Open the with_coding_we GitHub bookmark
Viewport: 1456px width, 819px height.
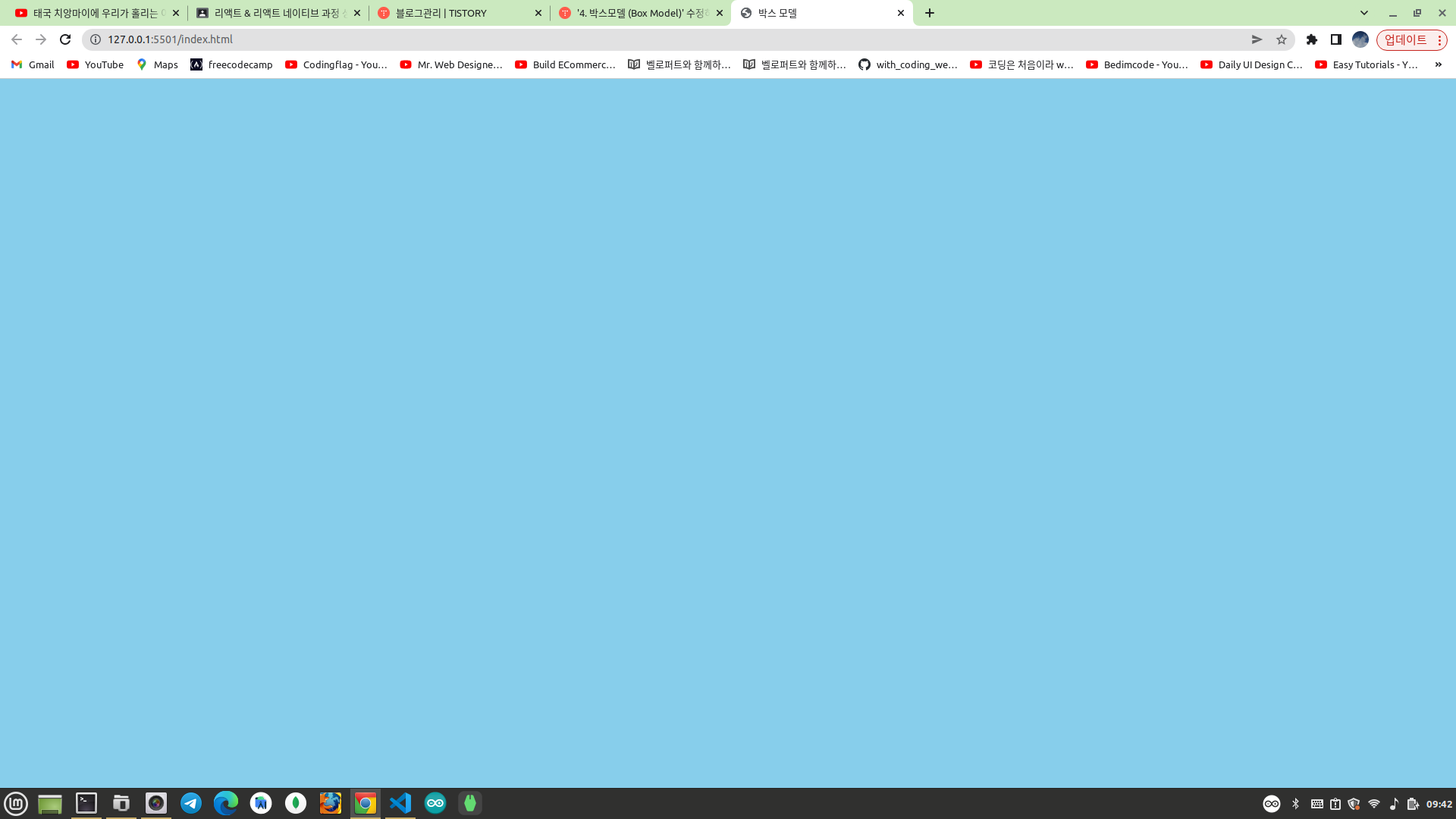coord(908,64)
